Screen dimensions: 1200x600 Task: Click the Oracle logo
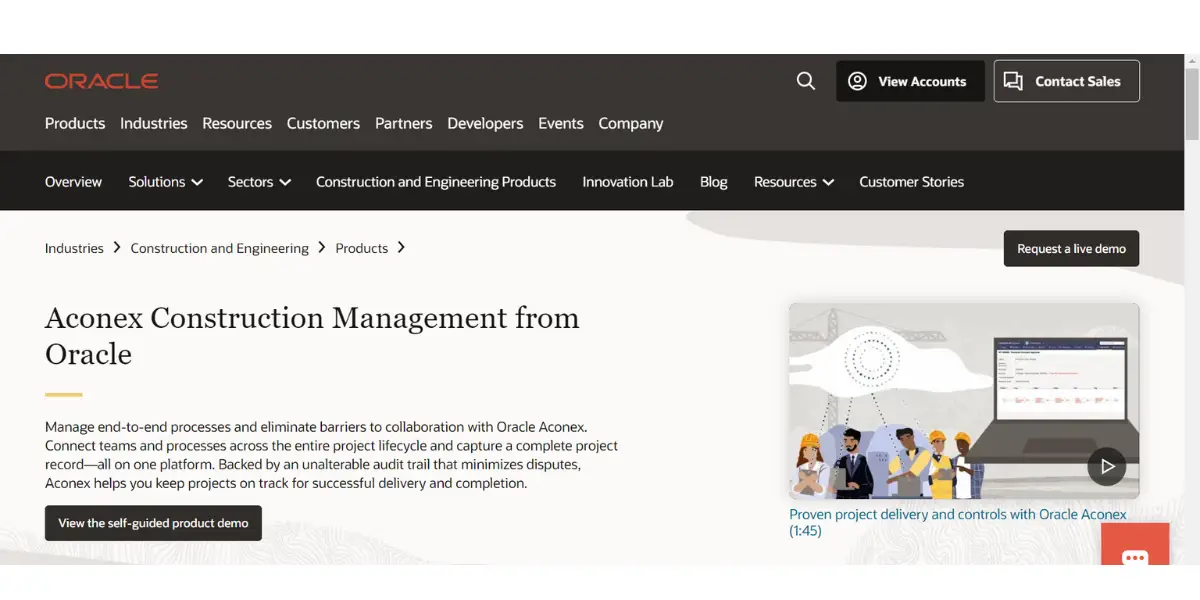tap(102, 81)
